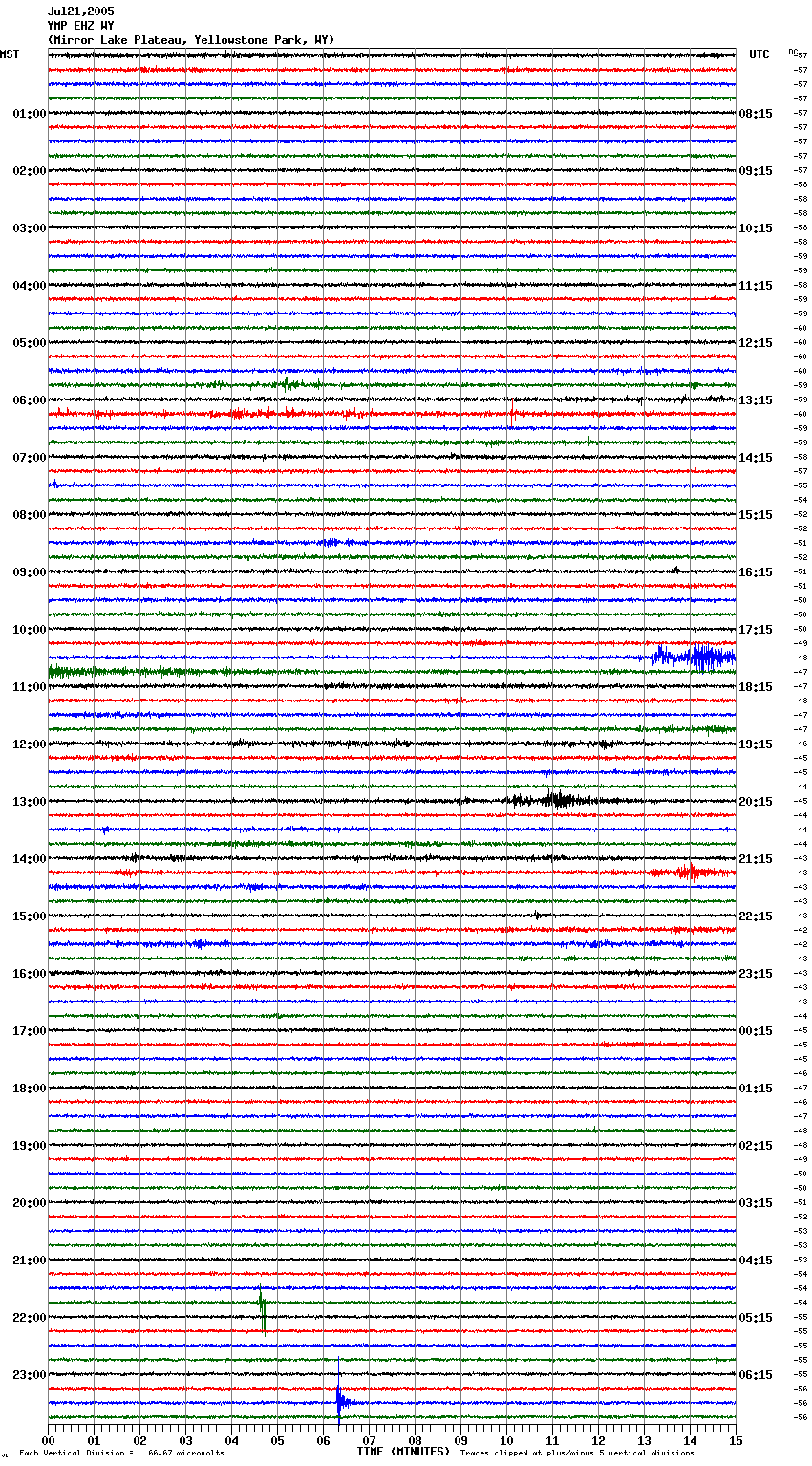812x1466 pixels.
Task: Click the Jul21,2005 date label
Action: tap(81, 11)
